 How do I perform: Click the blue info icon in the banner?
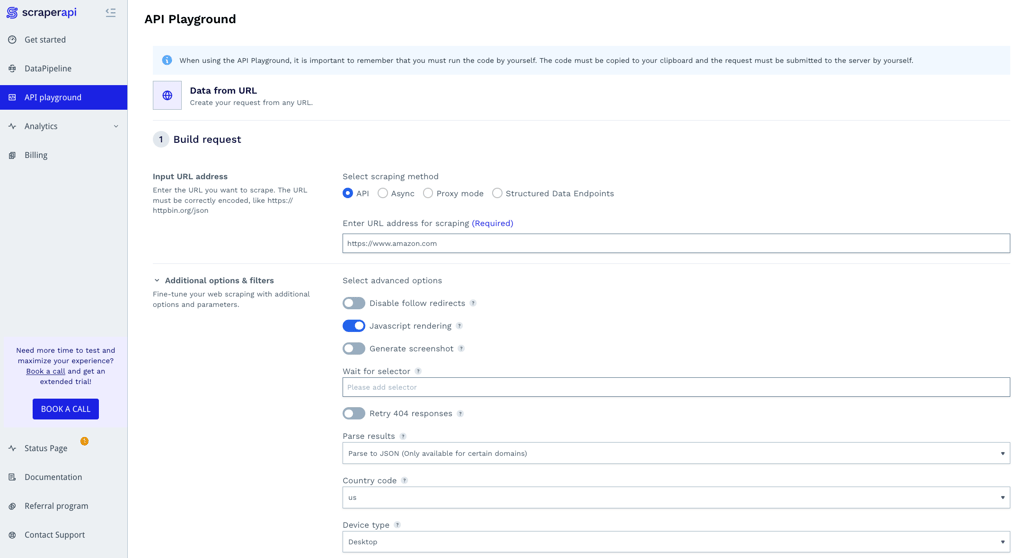167,60
